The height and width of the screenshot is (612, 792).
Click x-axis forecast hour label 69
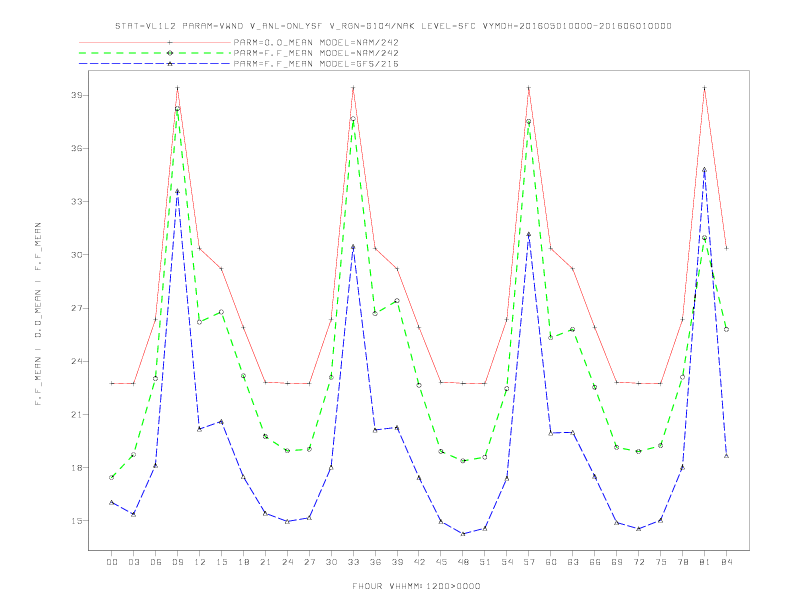pyautogui.click(x=616, y=562)
